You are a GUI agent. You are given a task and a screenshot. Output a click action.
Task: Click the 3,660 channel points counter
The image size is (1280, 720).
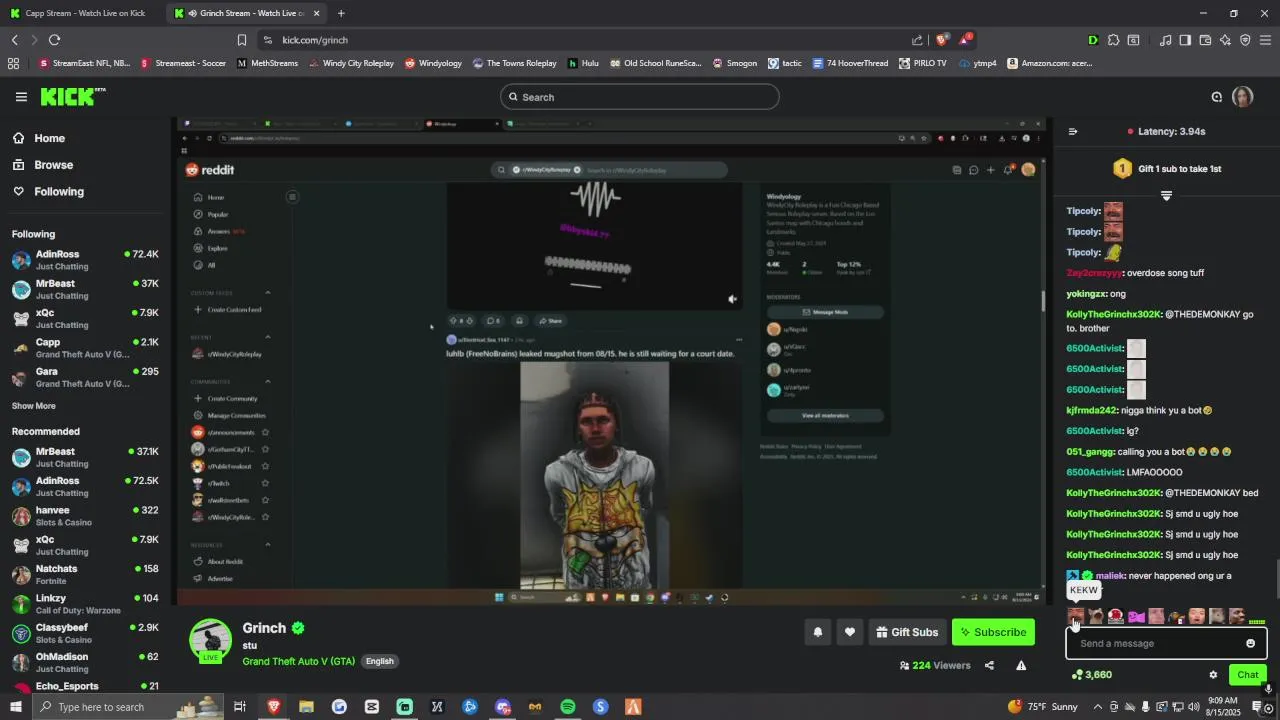pyautogui.click(x=1091, y=675)
